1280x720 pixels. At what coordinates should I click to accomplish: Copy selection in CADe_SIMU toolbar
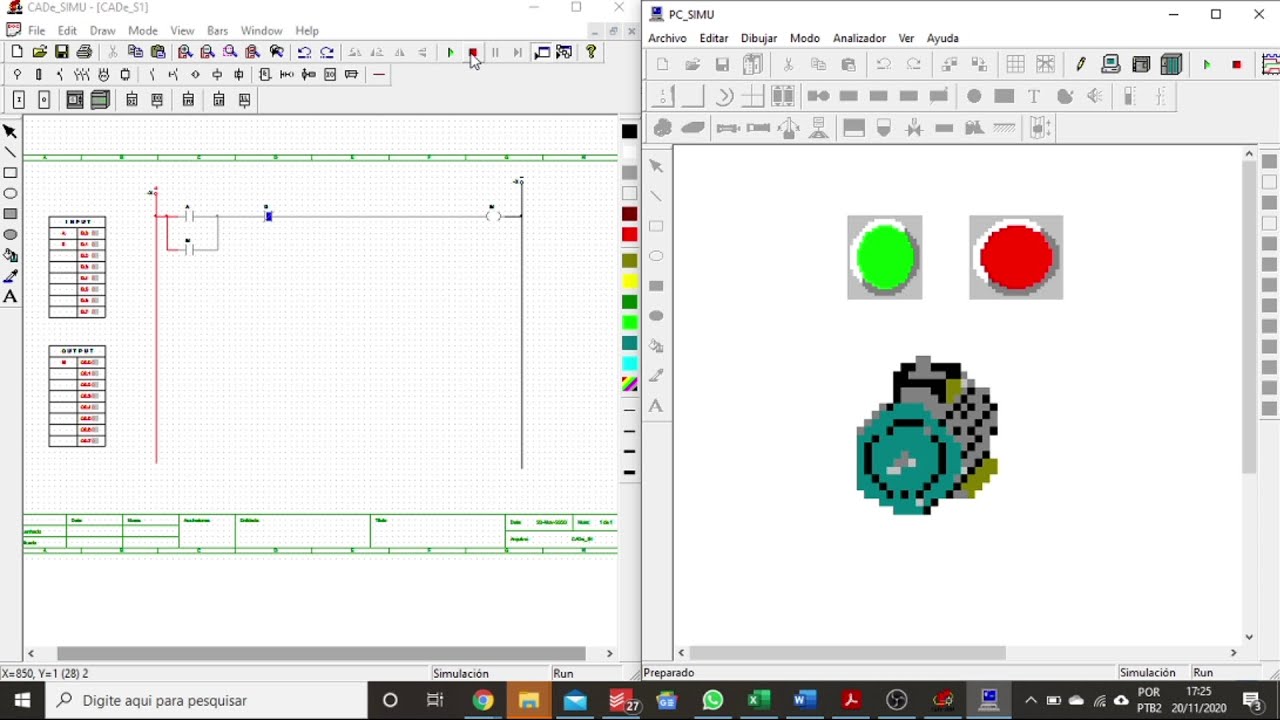[135, 52]
